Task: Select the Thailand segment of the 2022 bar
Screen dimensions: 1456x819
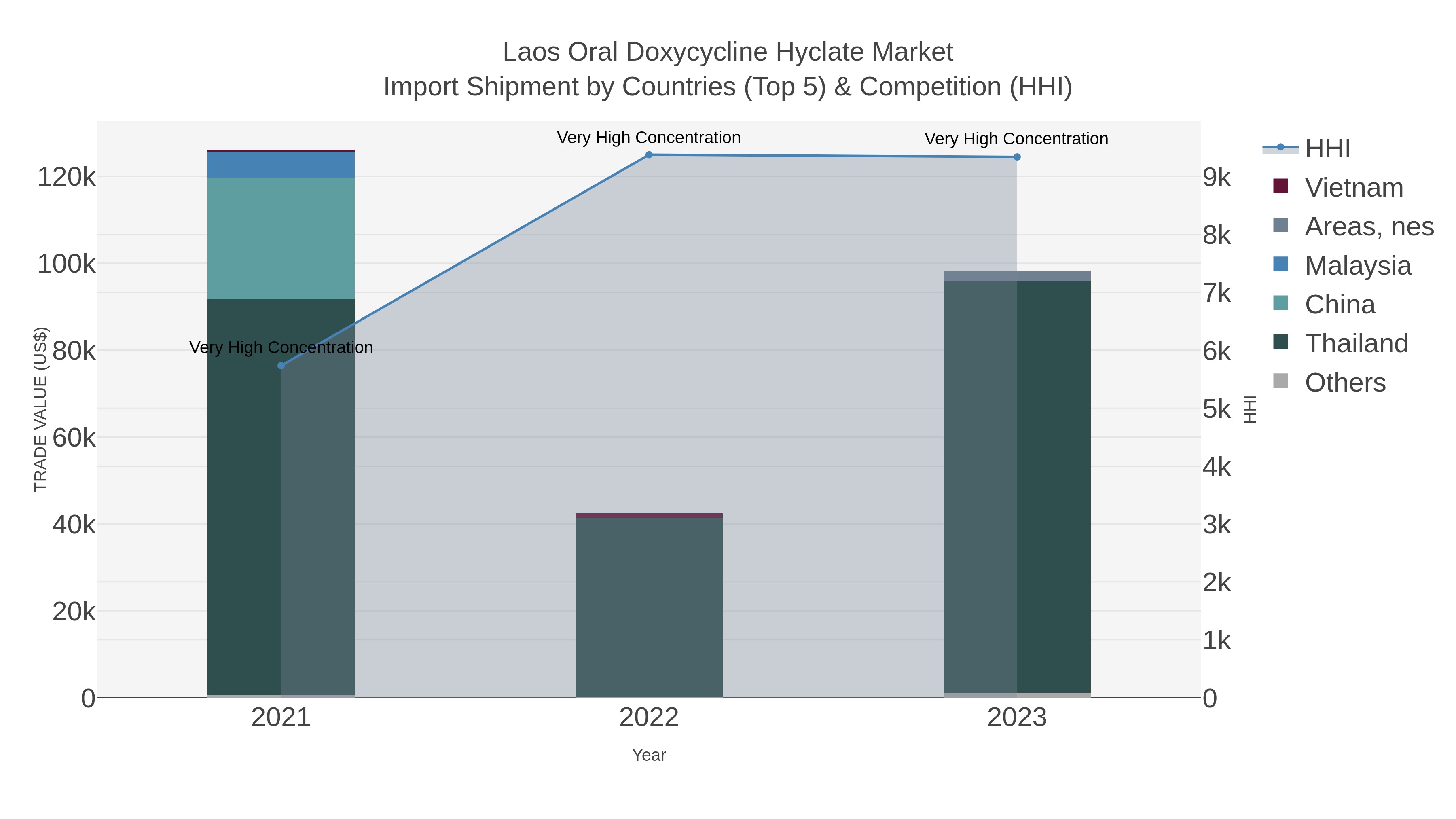Action: point(649,607)
